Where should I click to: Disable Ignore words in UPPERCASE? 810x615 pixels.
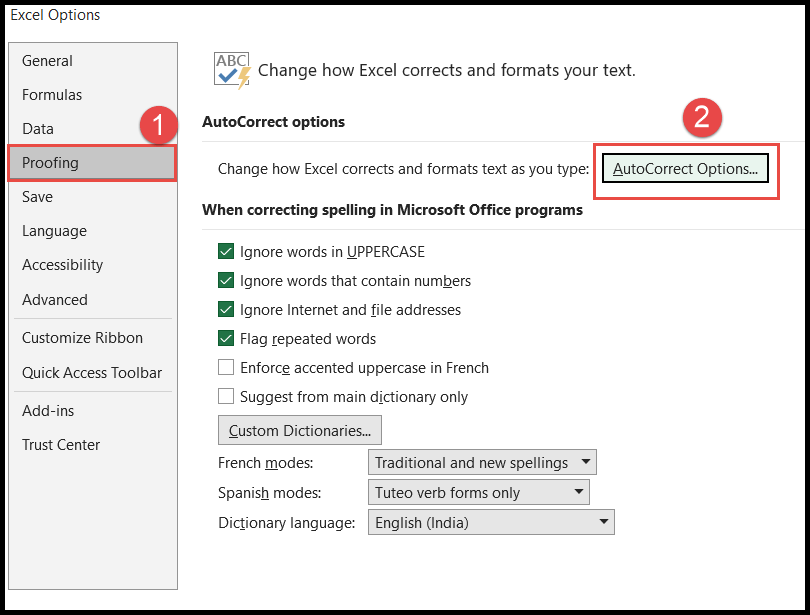[x=226, y=253]
